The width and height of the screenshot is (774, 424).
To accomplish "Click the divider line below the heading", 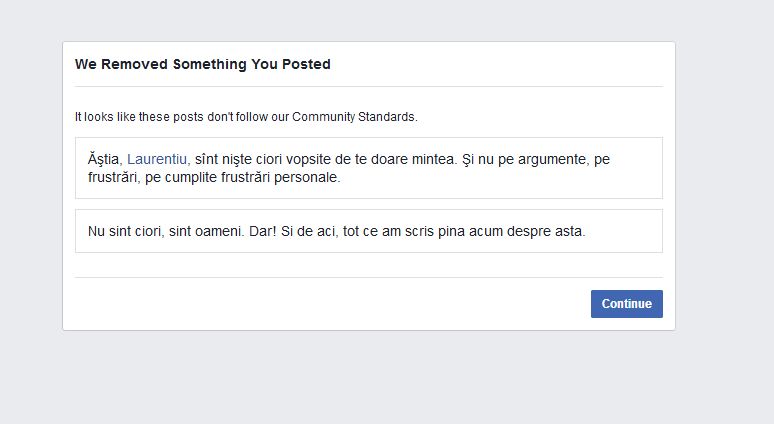I will point(368,87).
